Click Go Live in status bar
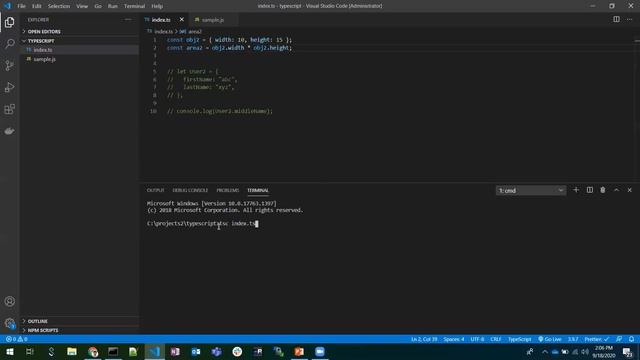 click(549, 339)
